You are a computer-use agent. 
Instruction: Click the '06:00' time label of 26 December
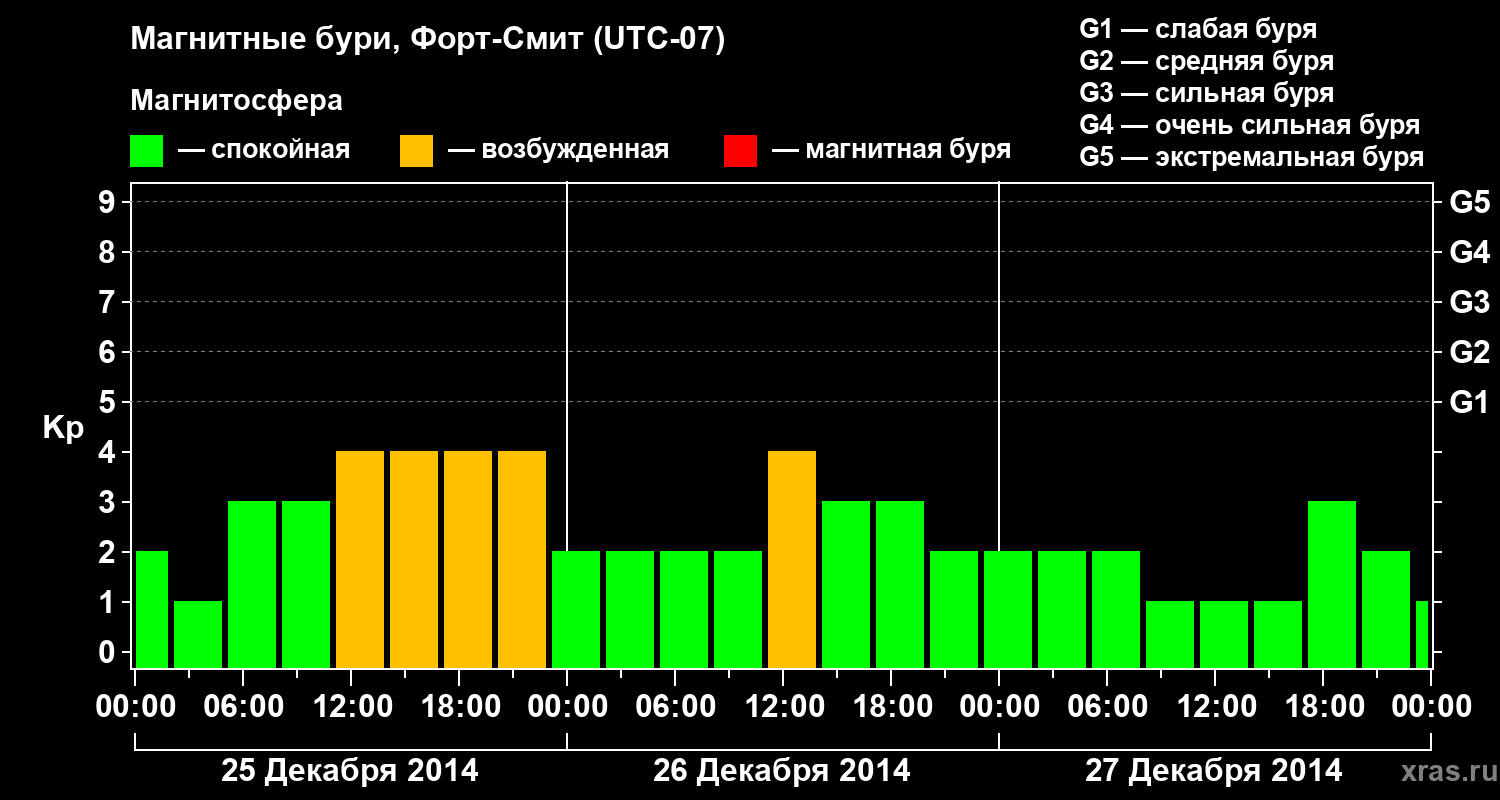click(676, 706)
